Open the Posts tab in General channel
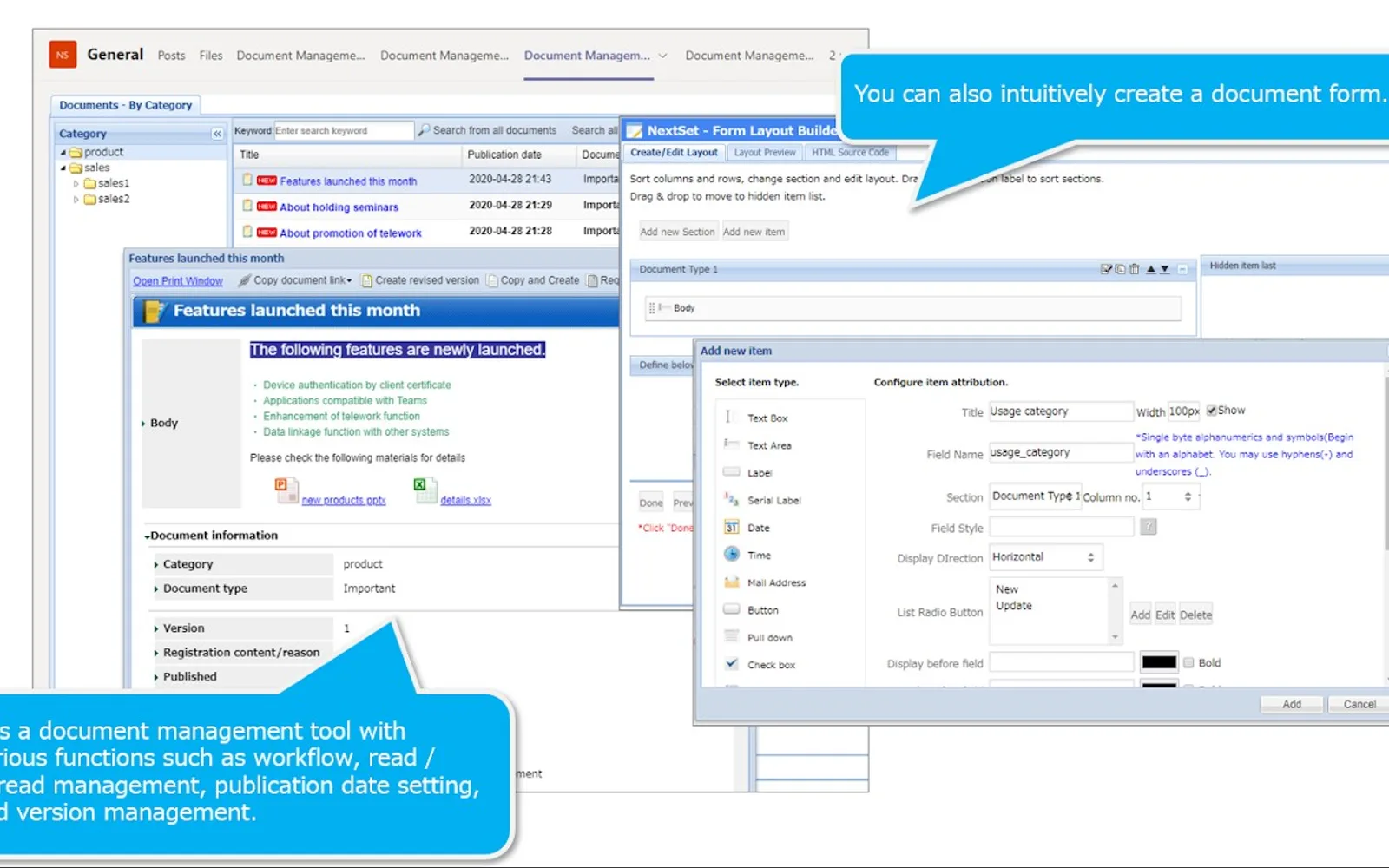 [x=171, y=56]
